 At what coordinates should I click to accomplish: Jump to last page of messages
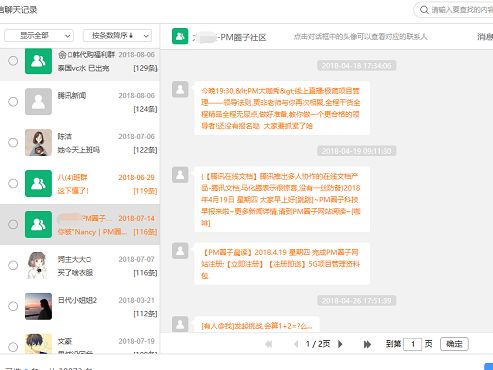[367, 344]
